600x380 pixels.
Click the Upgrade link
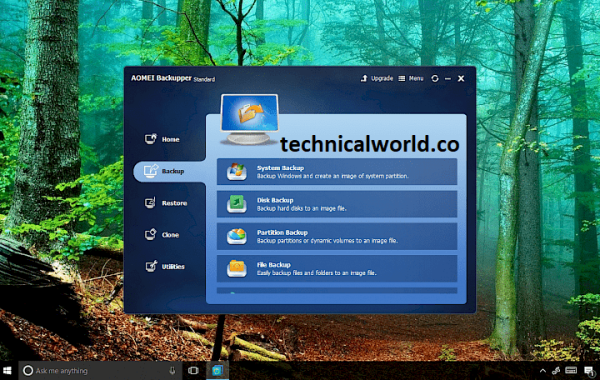[x=377, y=78]
